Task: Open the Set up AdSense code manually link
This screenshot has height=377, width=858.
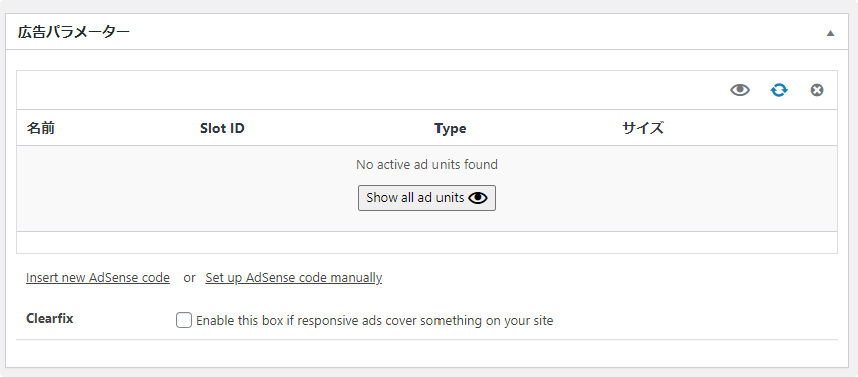Action: 294,277
